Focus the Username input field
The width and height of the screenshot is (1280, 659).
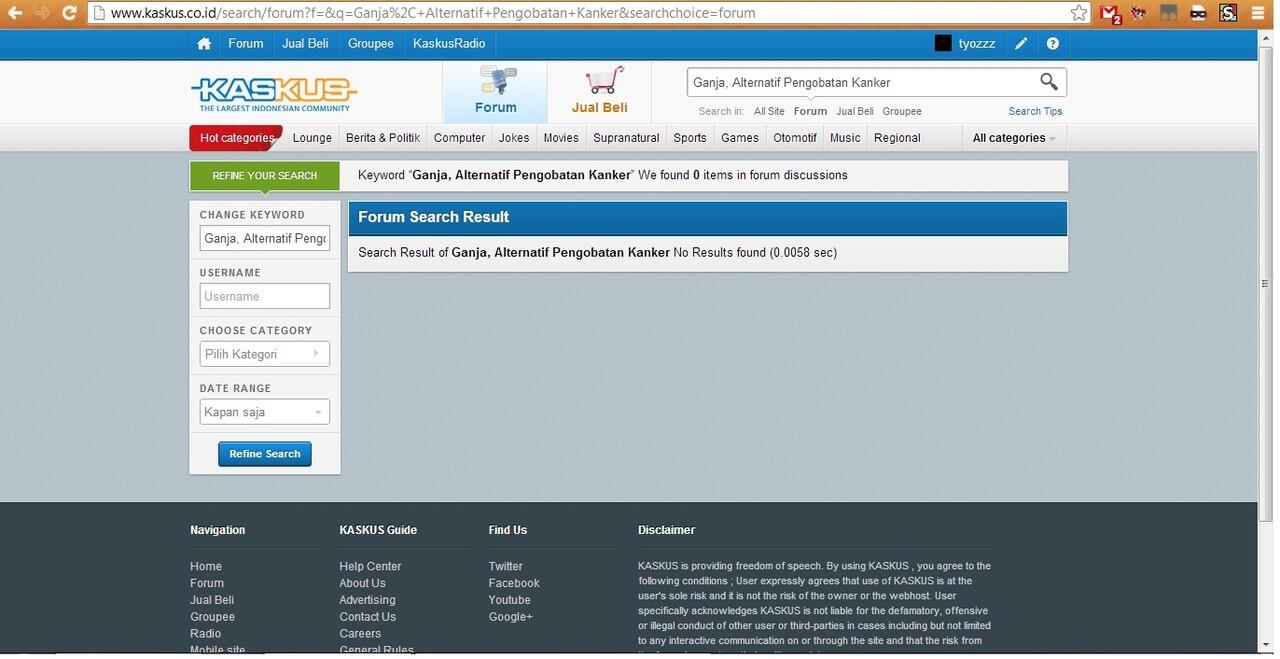click(265, 296)
